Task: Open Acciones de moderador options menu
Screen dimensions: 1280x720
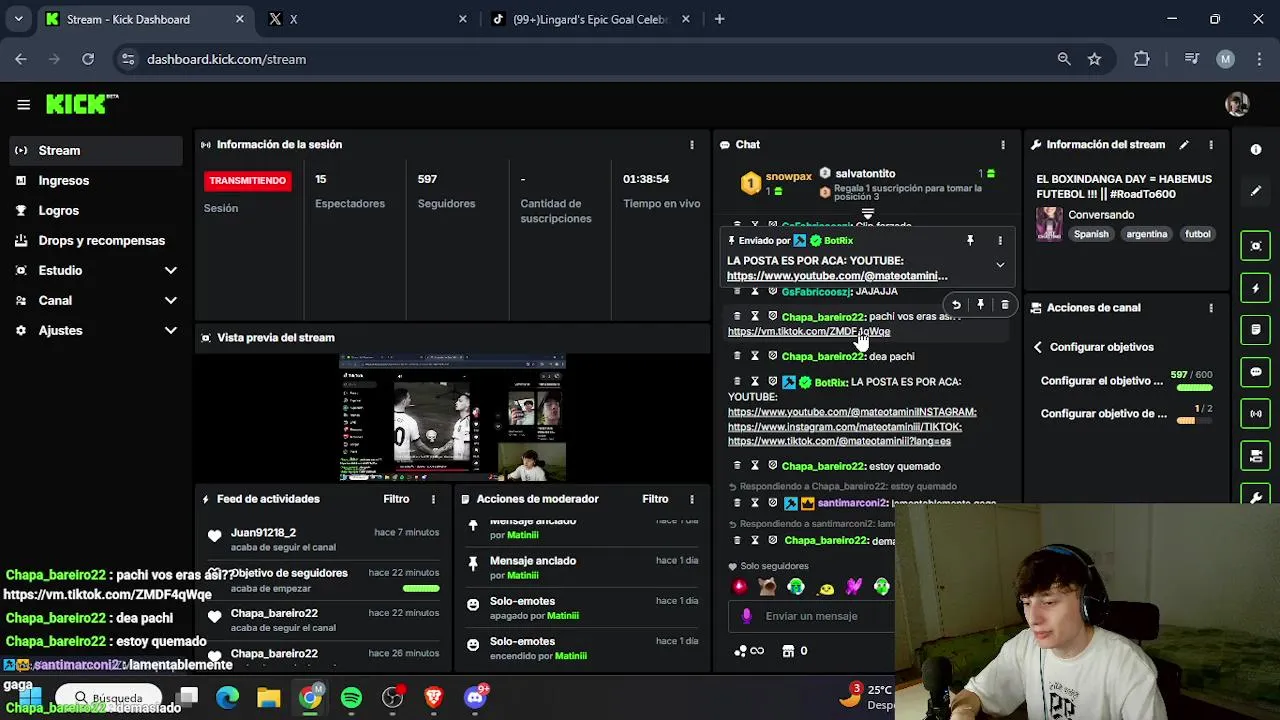Action: tap(692, 499)
